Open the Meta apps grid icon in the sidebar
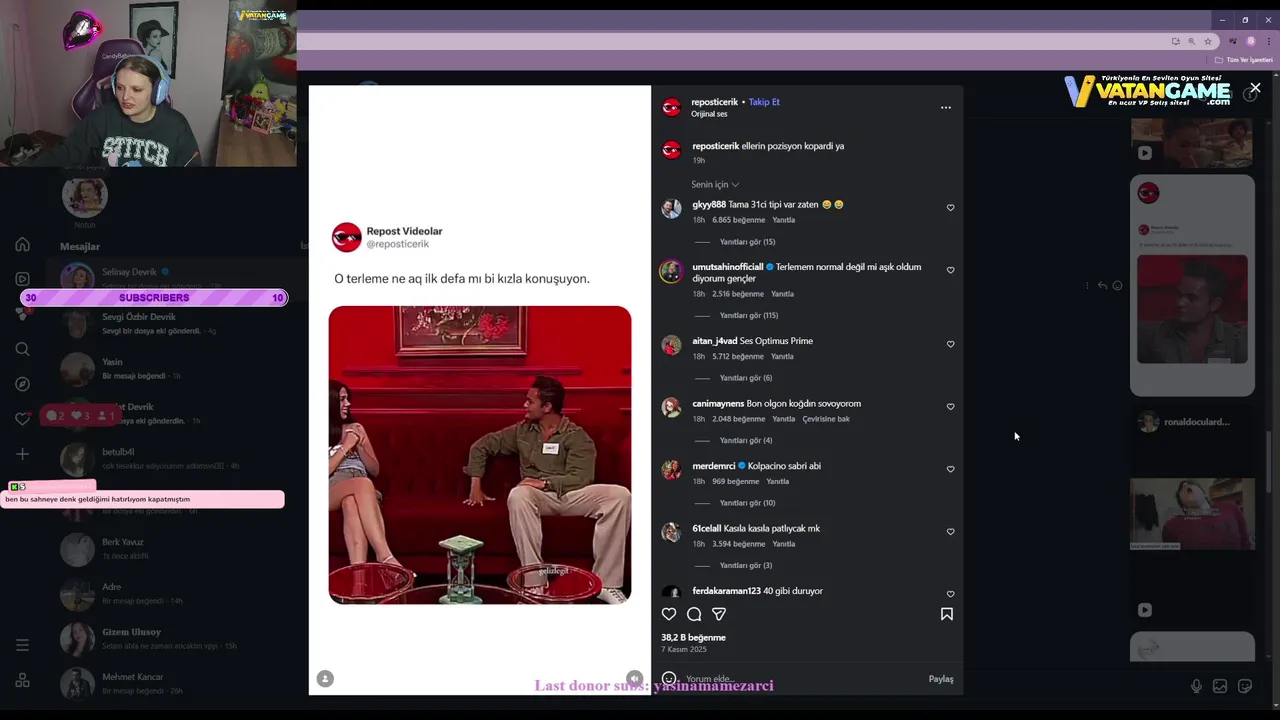 [x=22, y=680]
